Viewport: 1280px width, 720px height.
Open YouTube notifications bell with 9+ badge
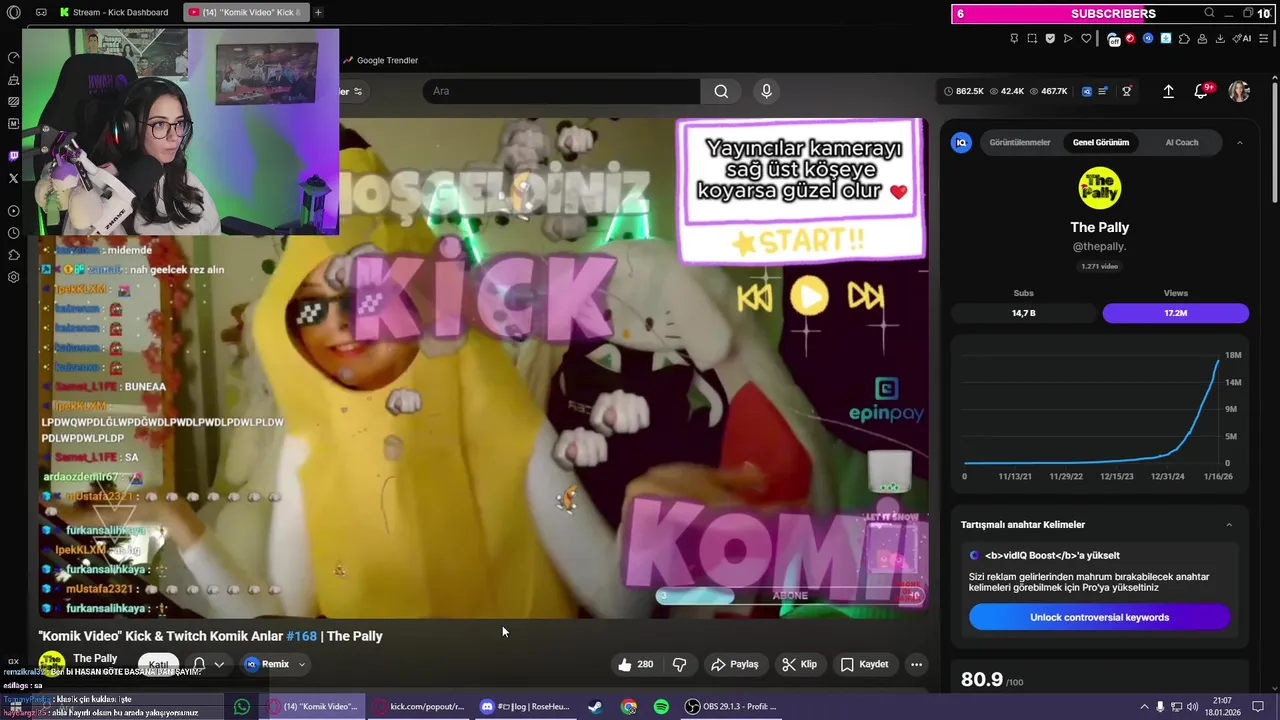1201,91
